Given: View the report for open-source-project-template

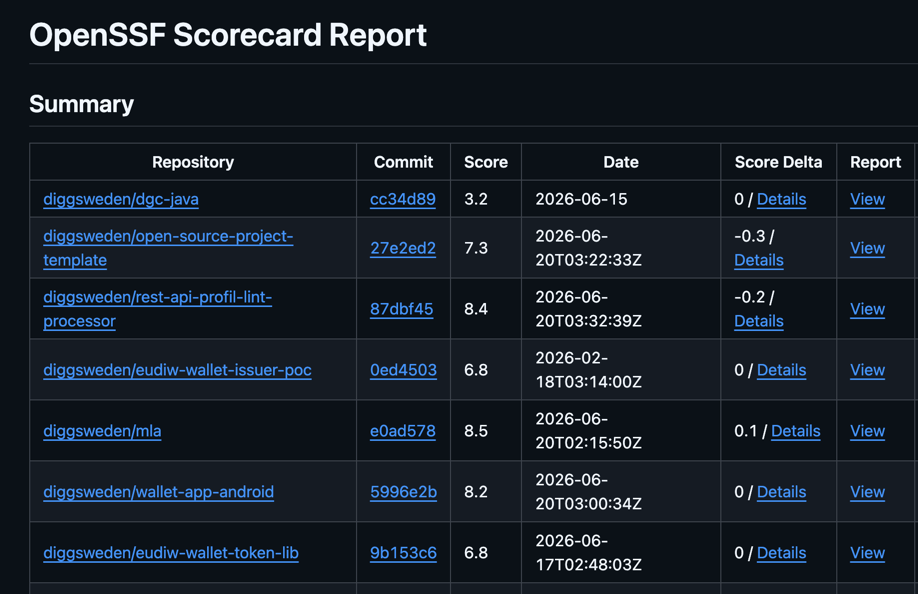Looking at the screenshot, I should [868, 248].
